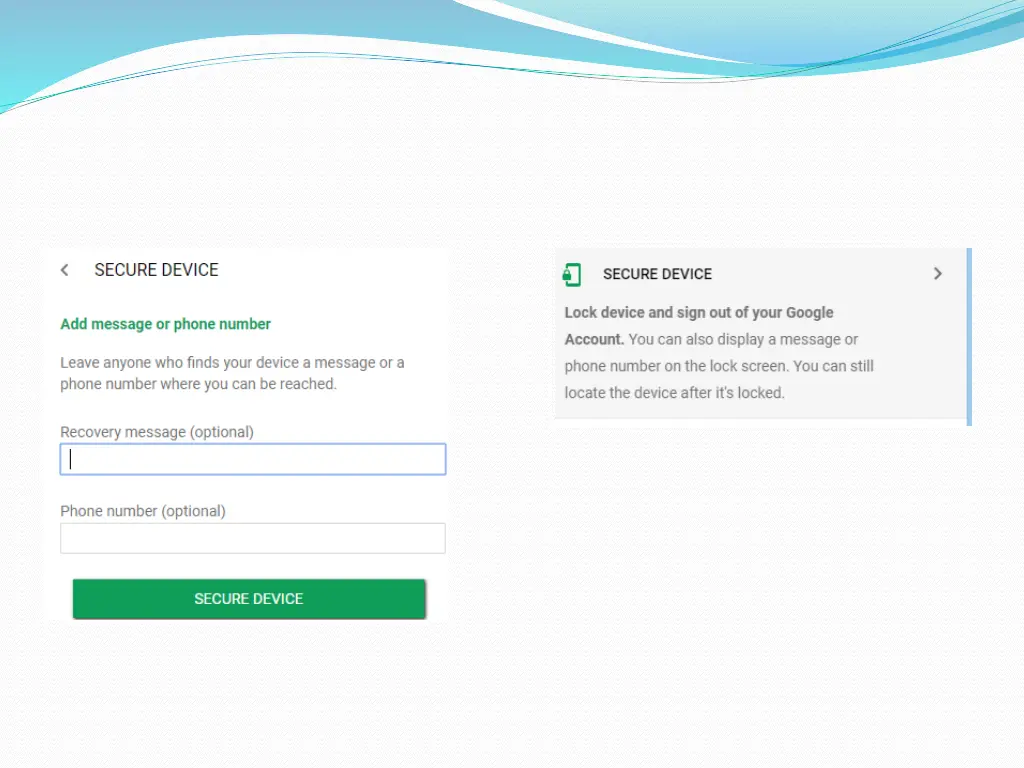Open the SECURE DEVICE card title on right
The width and height of the screenshot is (1024, 768).
657,274
